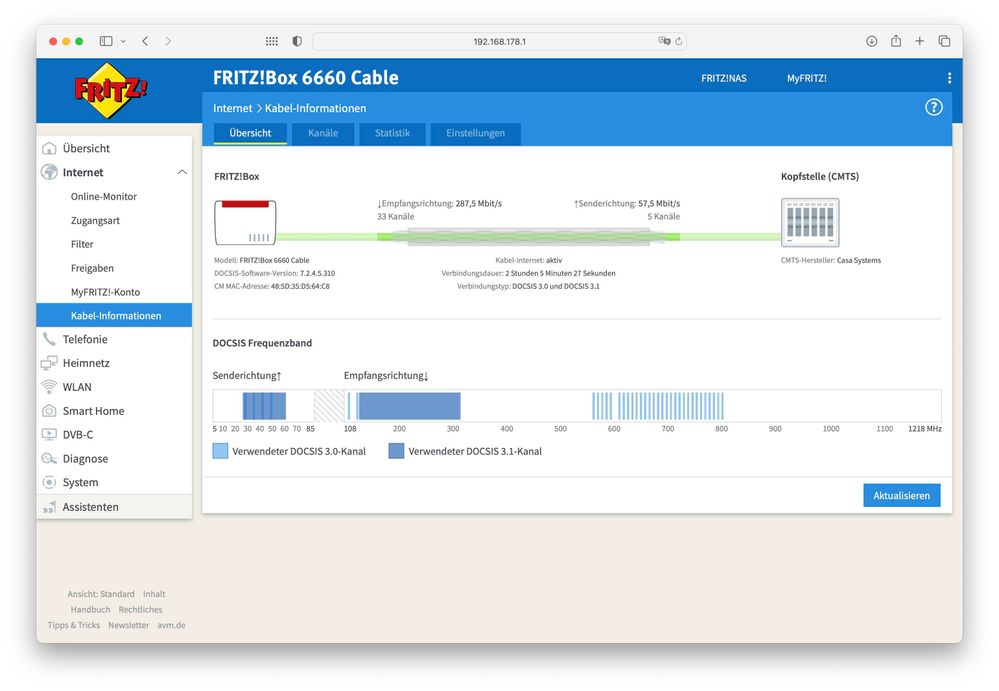Open the FRITZ!NAS link
This screenshot has height=691, width=999.
(724, 78)
